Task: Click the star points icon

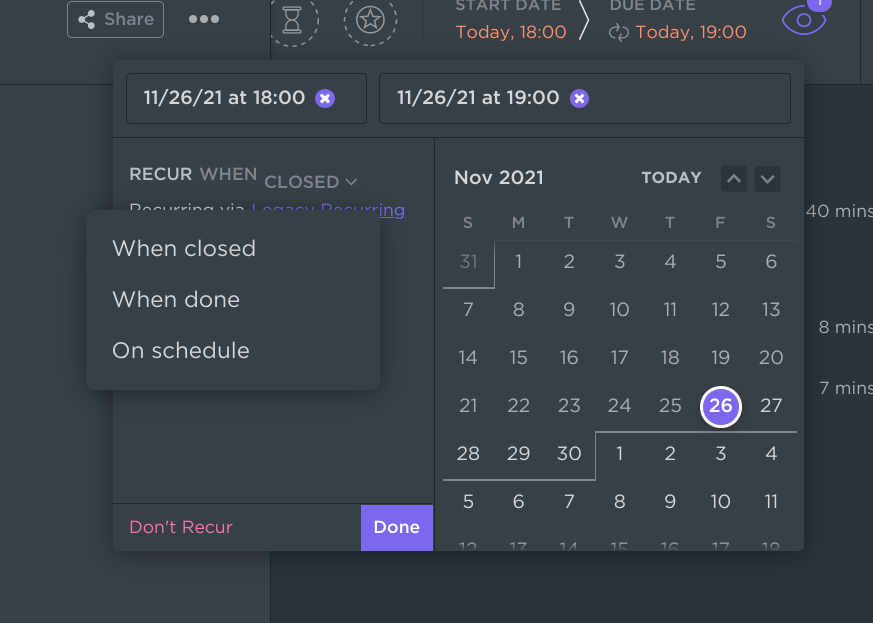Action: coord(370,20)
